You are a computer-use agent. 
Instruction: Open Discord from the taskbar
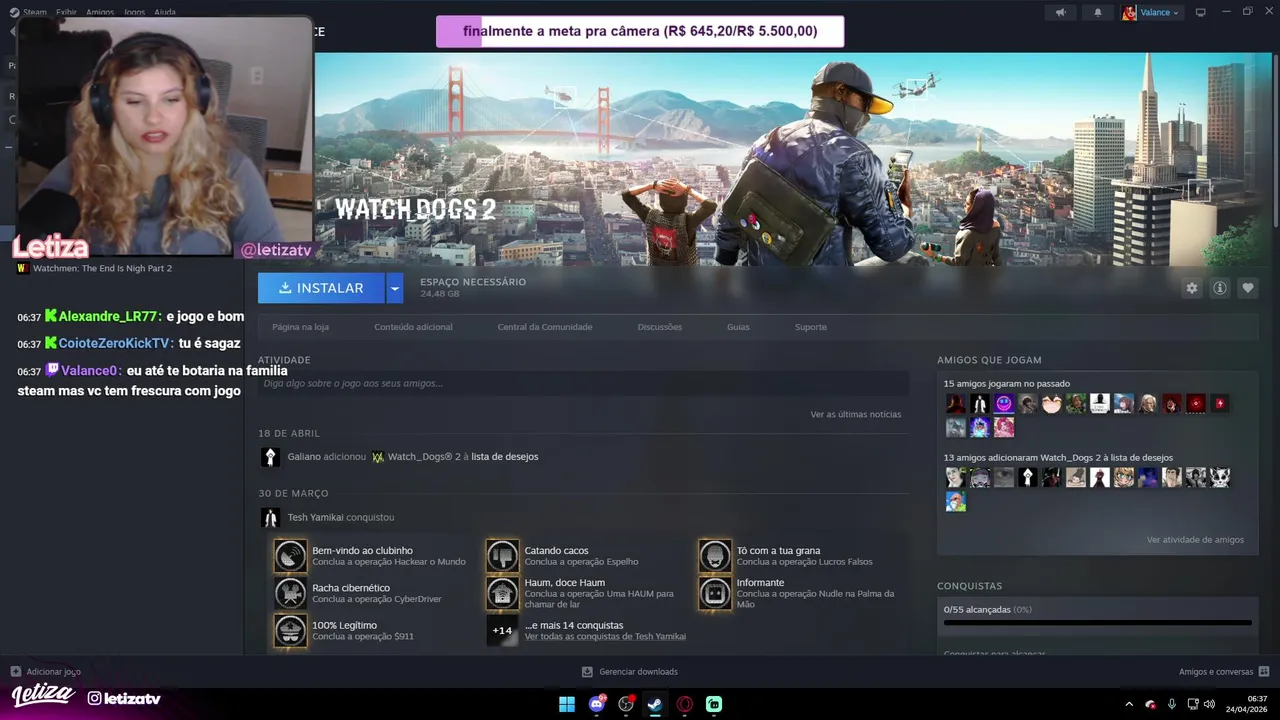[597, 704]
